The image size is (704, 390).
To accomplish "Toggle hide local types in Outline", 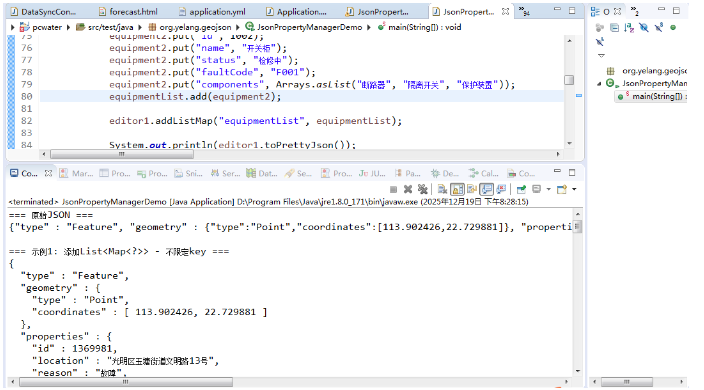I will pyautogui.click(x=600, y=41).
